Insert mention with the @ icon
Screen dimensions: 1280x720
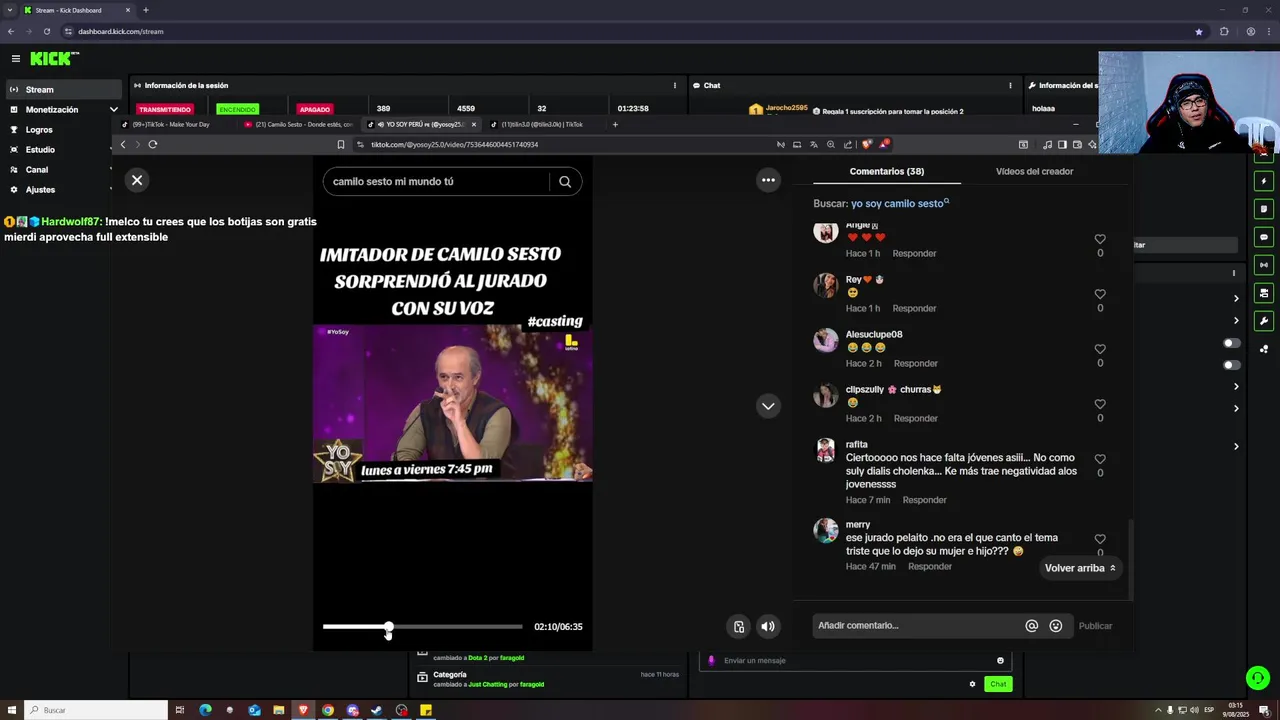(1032, 626)
